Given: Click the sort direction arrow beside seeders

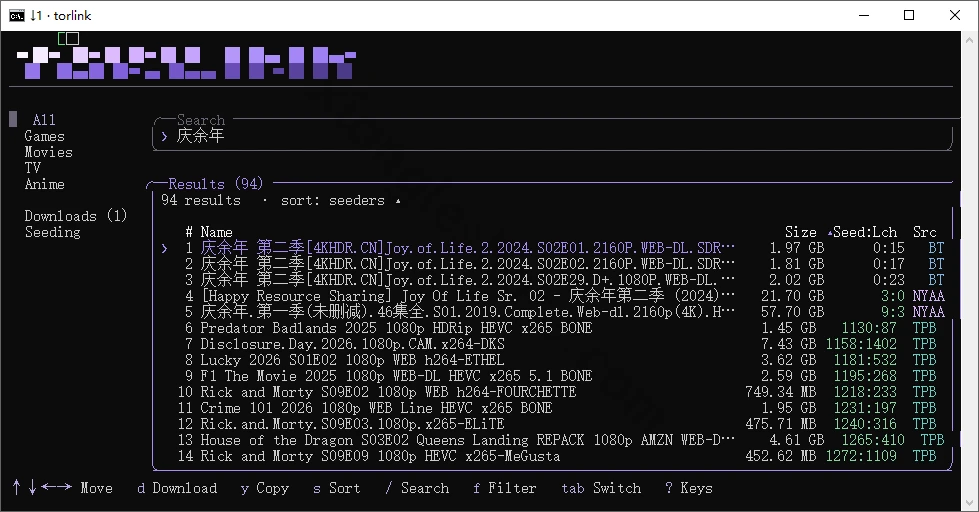Looking at the screenshot, I should click(398, 201).
